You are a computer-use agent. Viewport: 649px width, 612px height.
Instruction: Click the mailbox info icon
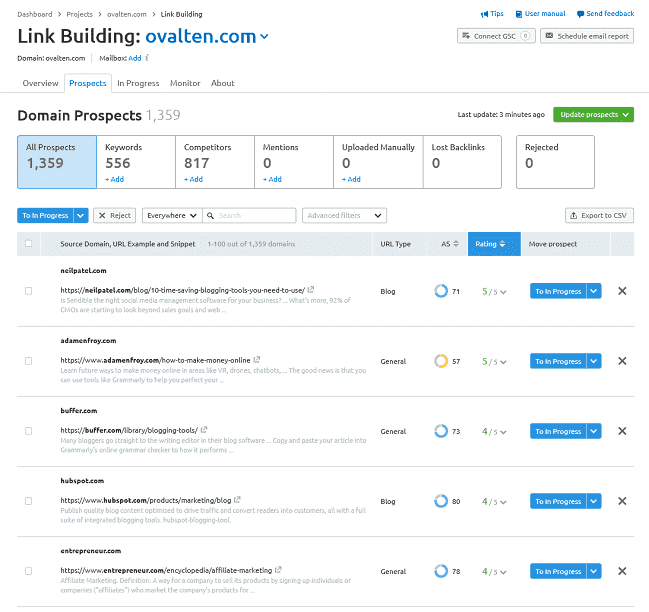147,58
